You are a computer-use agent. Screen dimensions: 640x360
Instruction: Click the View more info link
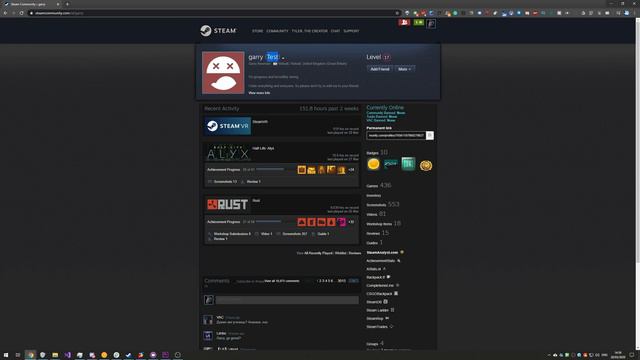259,93
